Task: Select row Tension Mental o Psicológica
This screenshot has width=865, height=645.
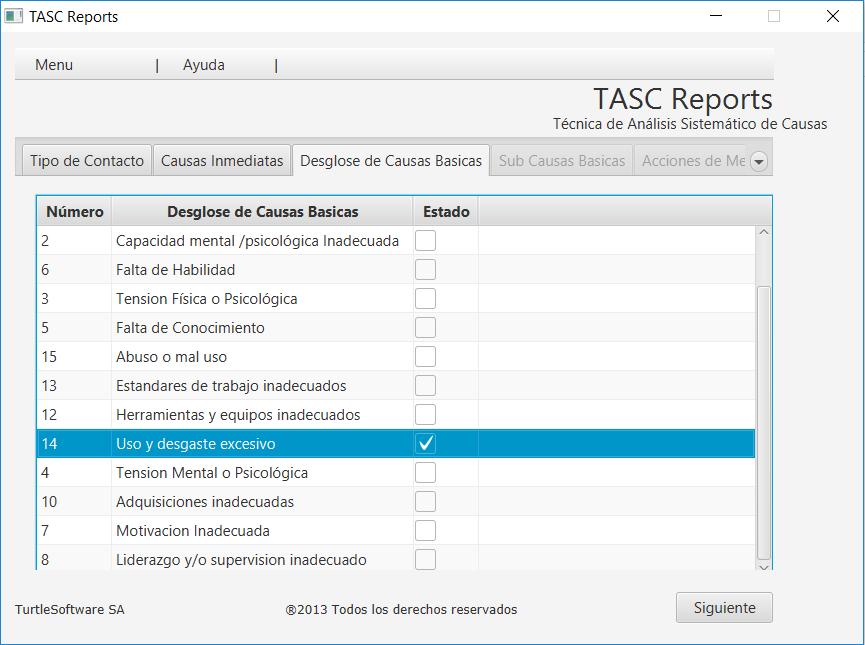Action: click(x=396, y=473)
